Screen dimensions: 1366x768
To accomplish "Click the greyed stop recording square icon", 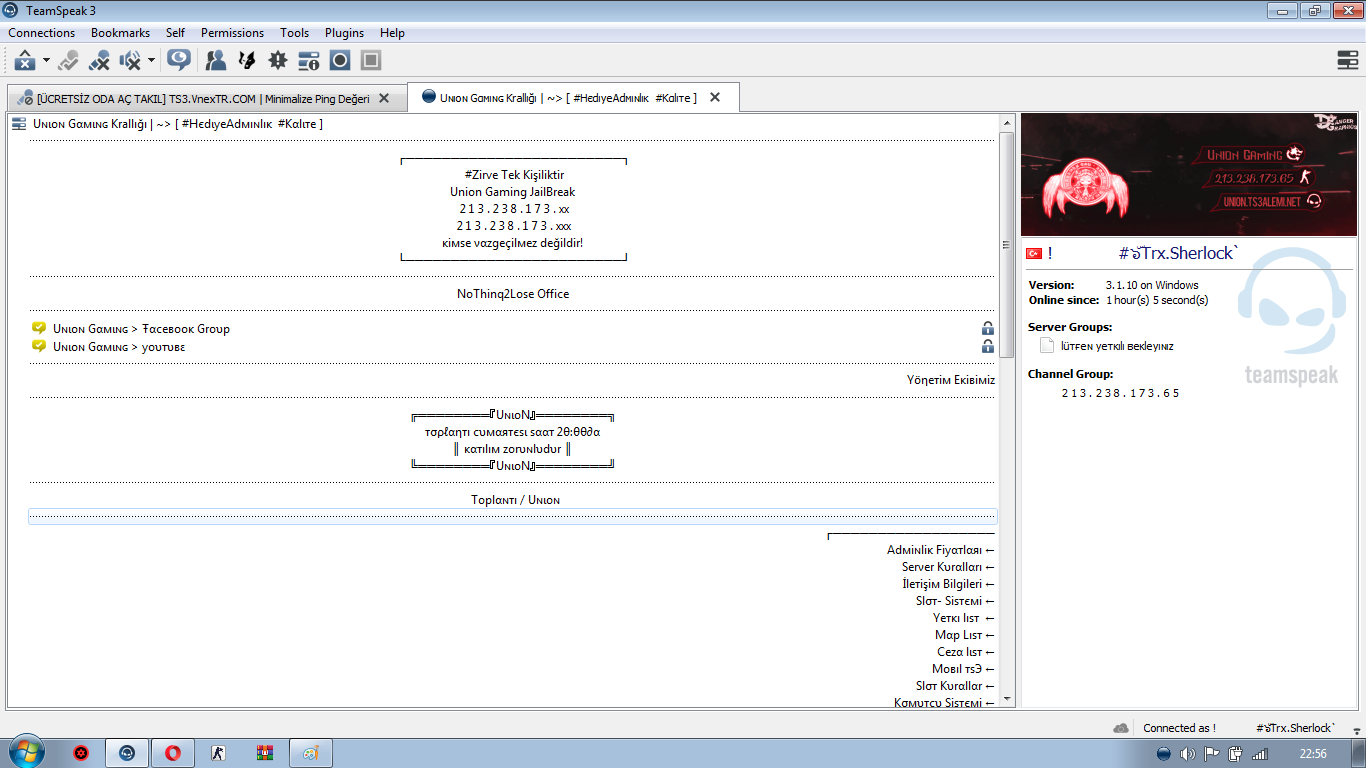I will (x=371, y=61).
